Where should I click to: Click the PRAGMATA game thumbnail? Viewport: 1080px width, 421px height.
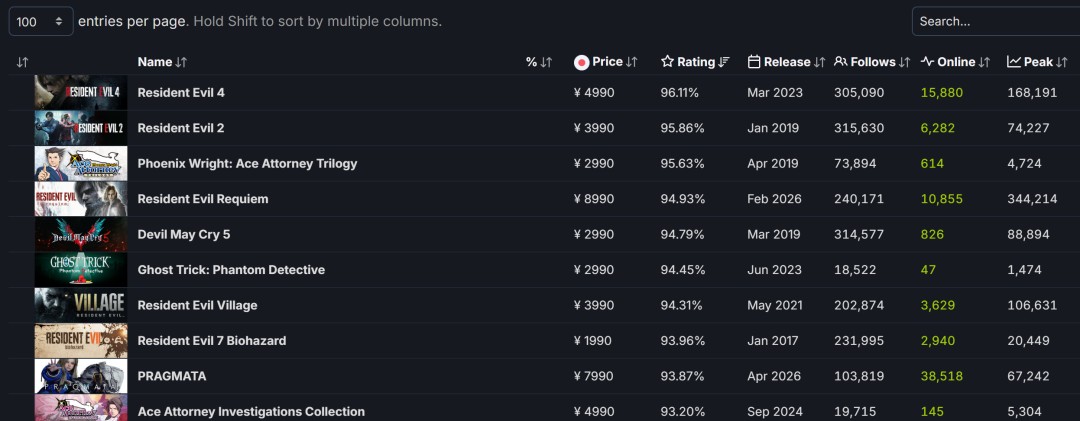pyautogui.click(x=81, y=376)
